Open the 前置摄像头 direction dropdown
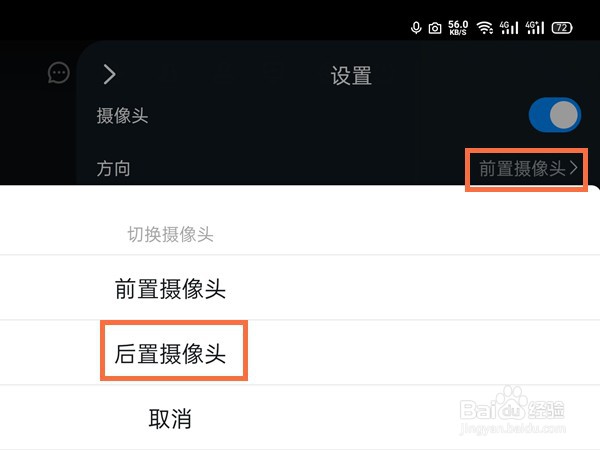The width and height of the screenshot is (600, 450). (527, 169)
